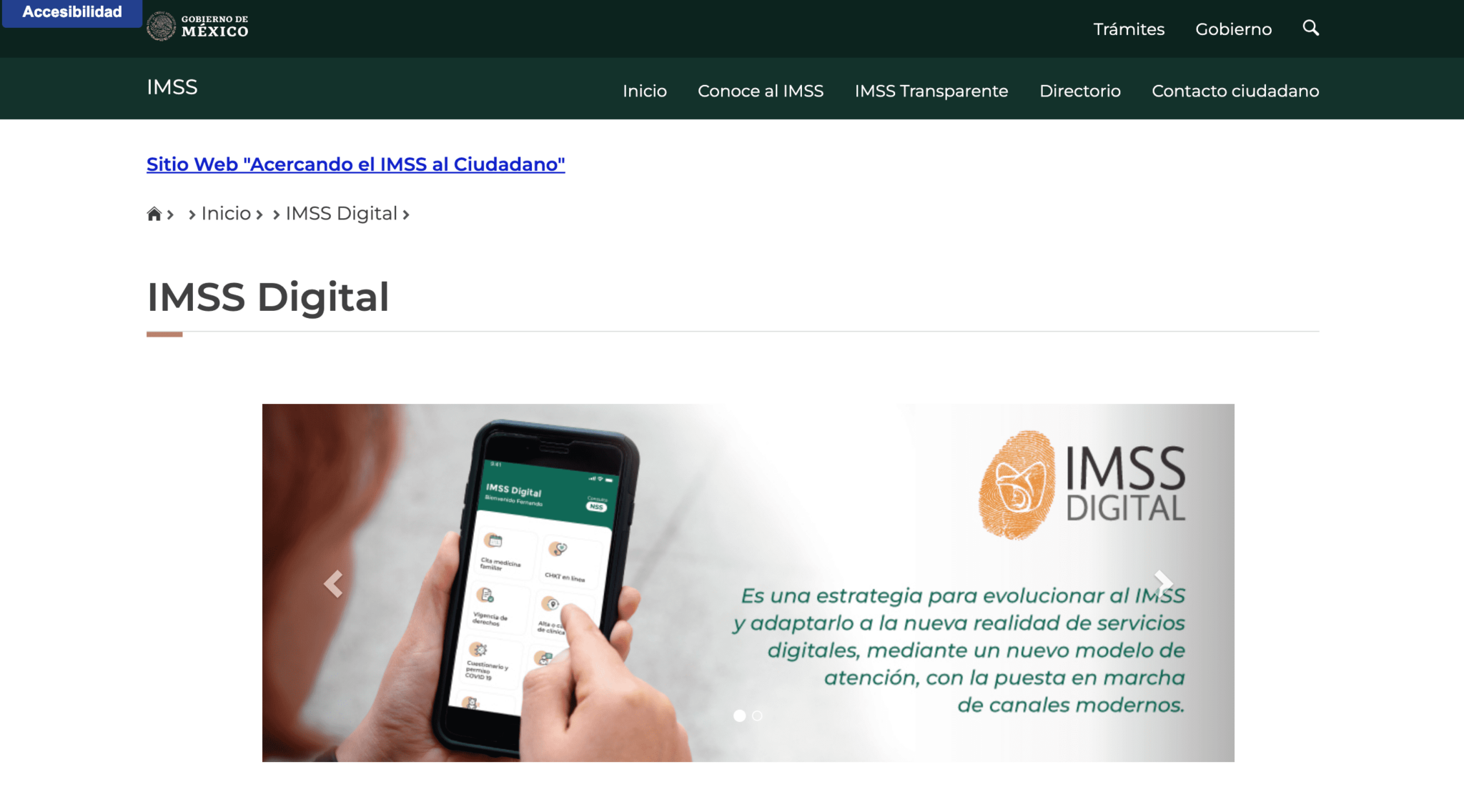Advance to next carousel slide arrow
The image size is (1464, 812).
pos(1163,583)
